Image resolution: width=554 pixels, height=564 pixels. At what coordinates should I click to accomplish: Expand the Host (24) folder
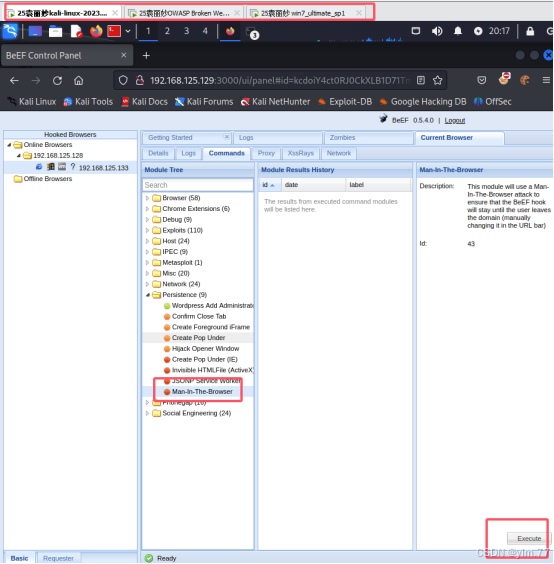147,241
